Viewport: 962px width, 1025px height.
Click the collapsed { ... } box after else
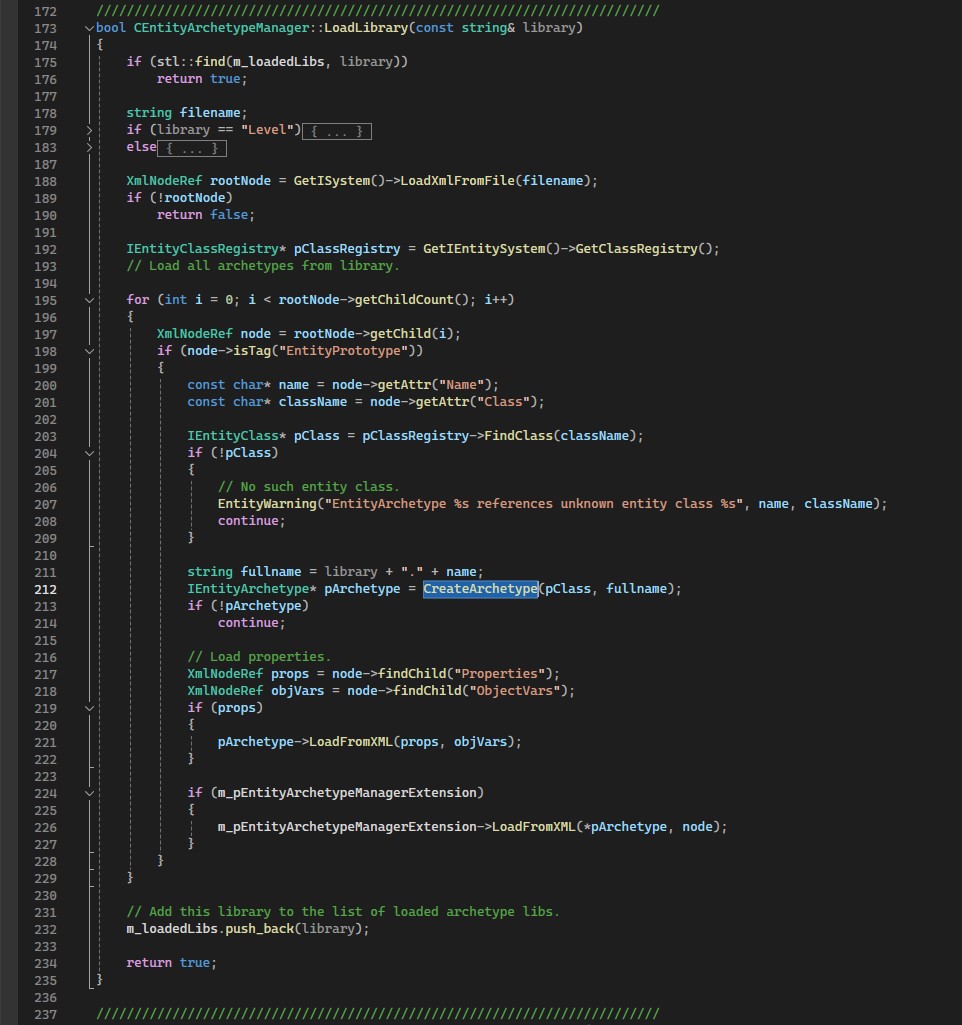192,148
